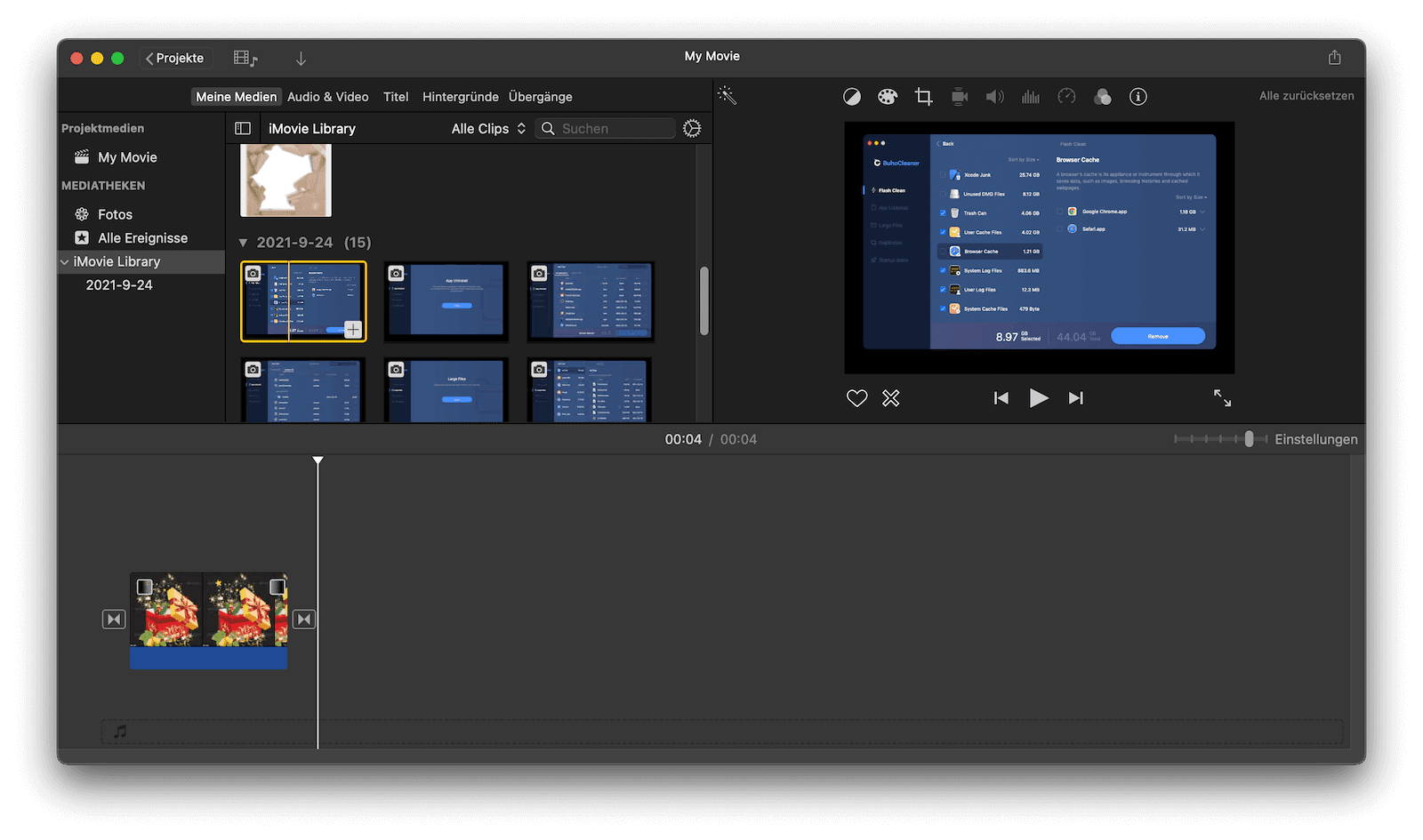Click the Alle zurücksetzen button
The image size is (1423, 840).
coord(1306,95)
